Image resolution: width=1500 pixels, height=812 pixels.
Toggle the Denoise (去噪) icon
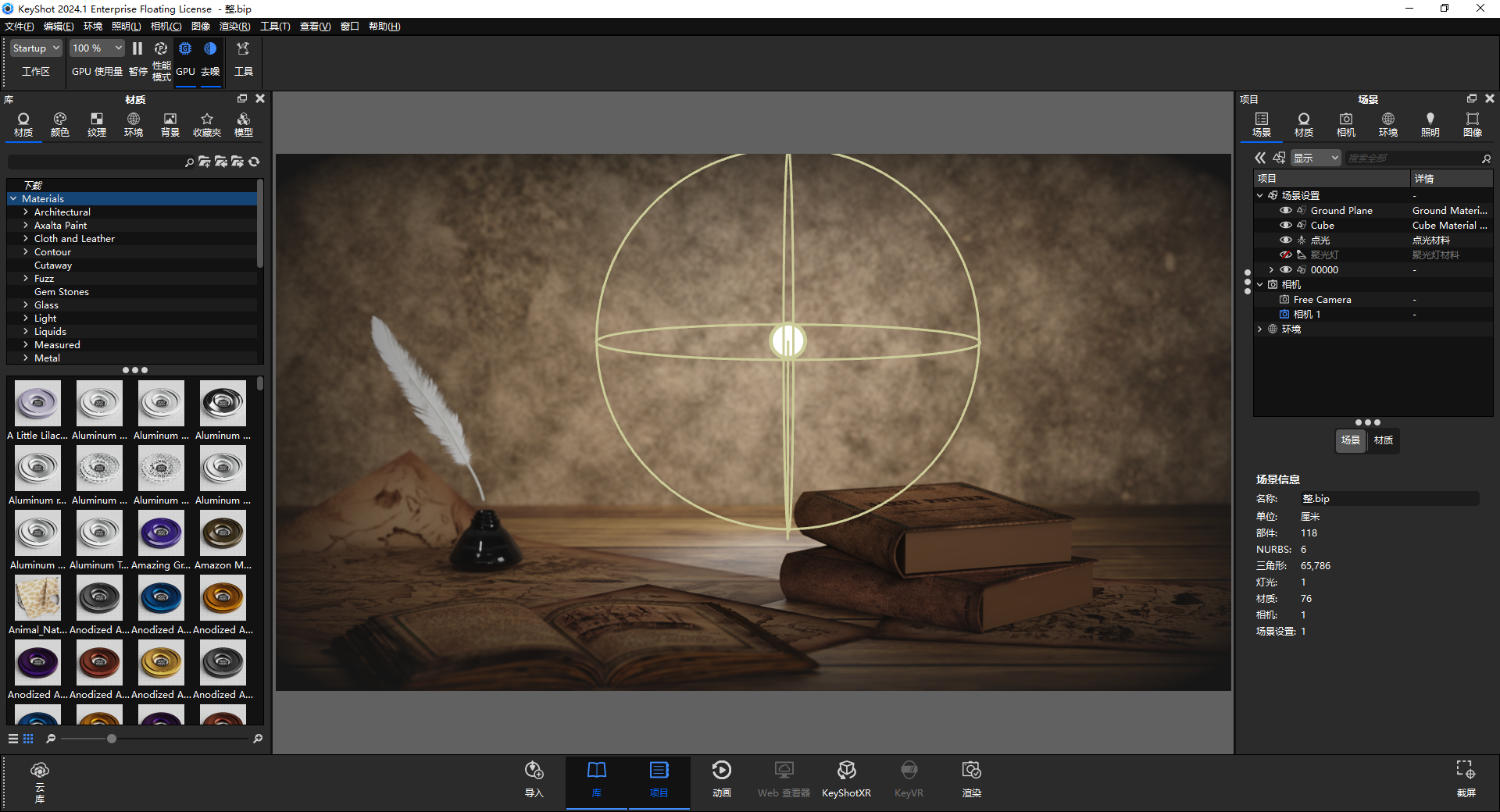point(210,49)
